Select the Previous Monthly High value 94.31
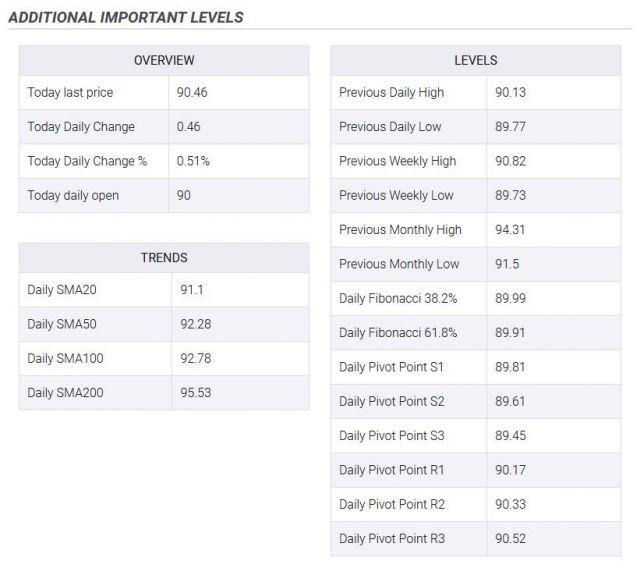The width and height of the screenshot is (640, 568). coord(510,230)
